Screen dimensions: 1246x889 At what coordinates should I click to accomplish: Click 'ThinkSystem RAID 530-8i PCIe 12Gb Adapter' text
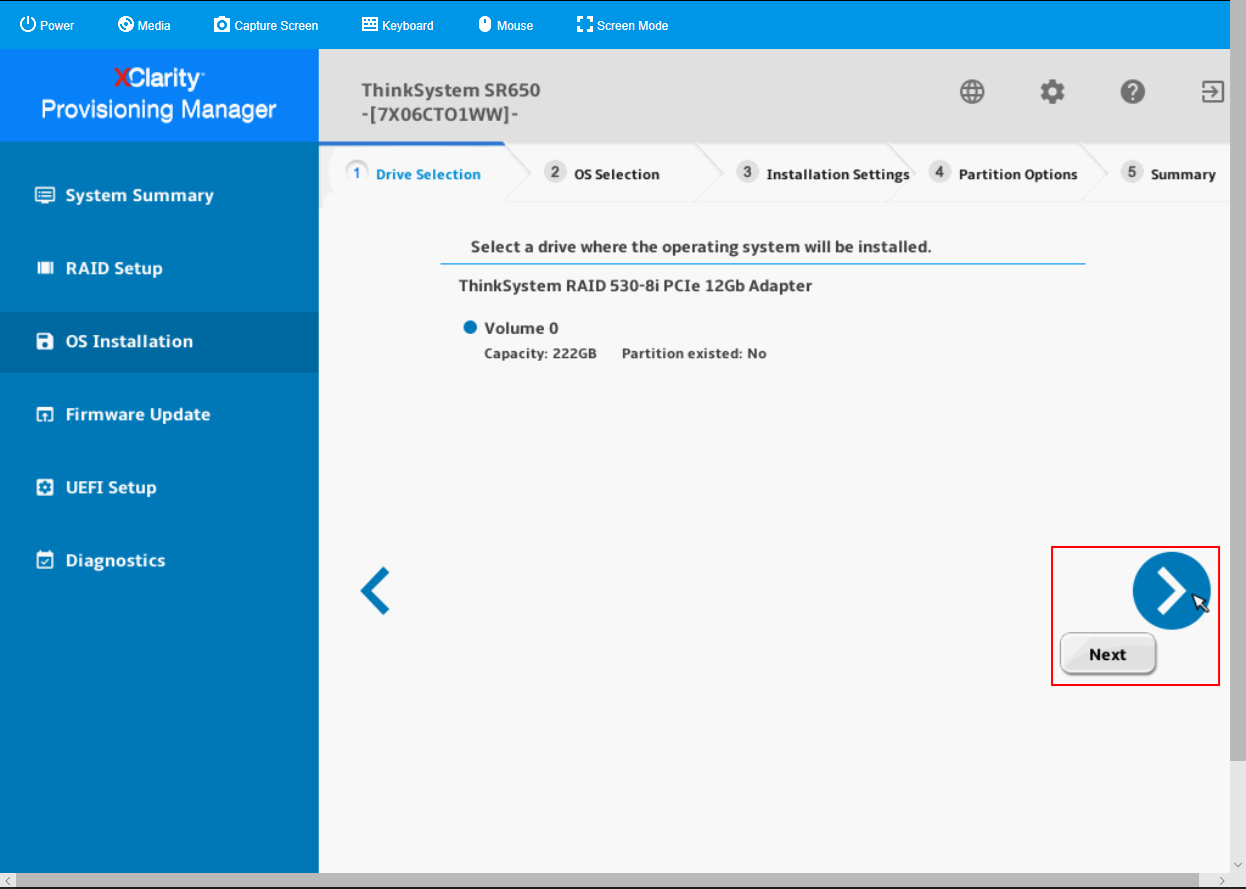635,286
